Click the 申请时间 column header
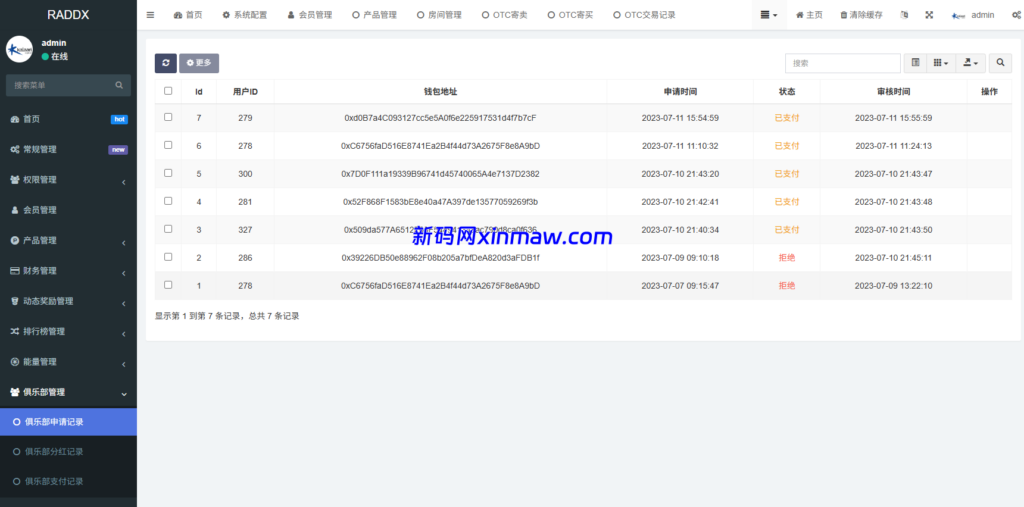The image size is (1024, 507). click(x=680, y=92)
